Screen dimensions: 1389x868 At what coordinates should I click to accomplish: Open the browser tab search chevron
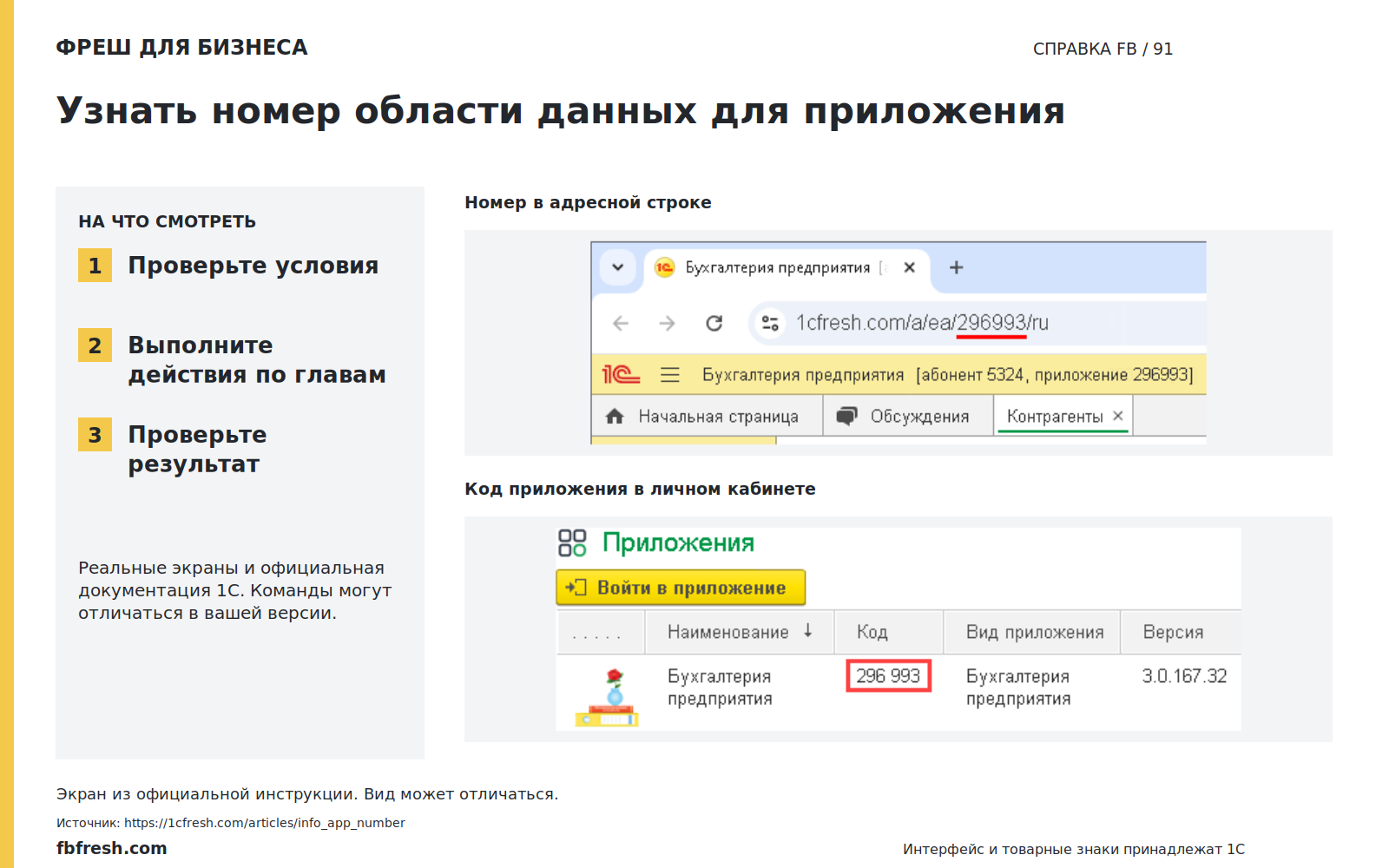click(x=617, y=267)
